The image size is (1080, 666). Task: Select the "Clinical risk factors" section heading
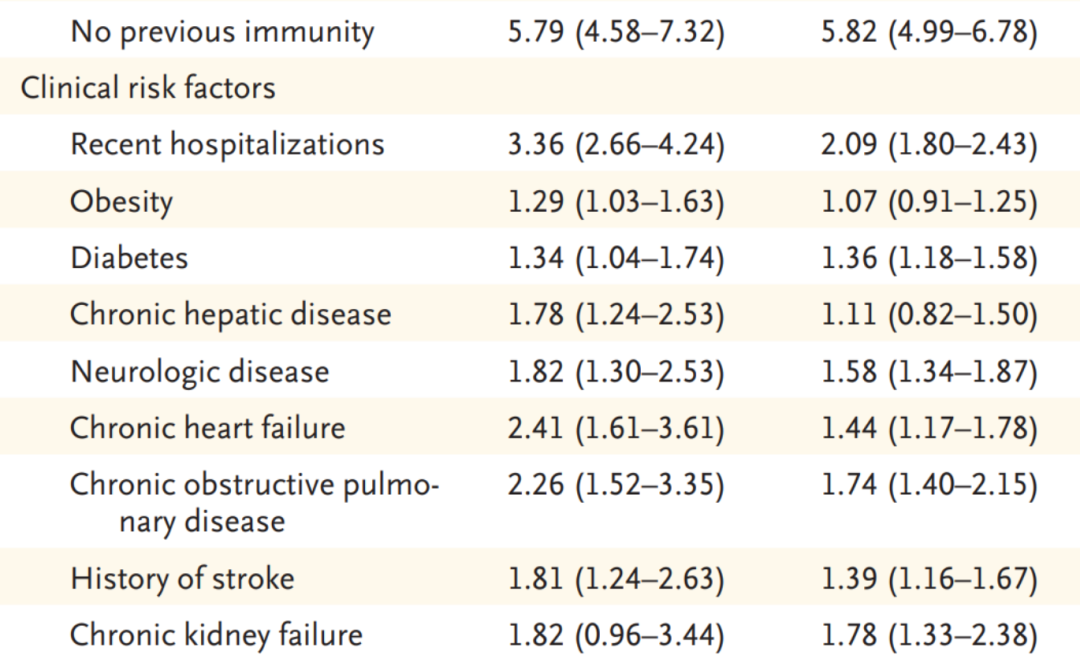(148, 88)
